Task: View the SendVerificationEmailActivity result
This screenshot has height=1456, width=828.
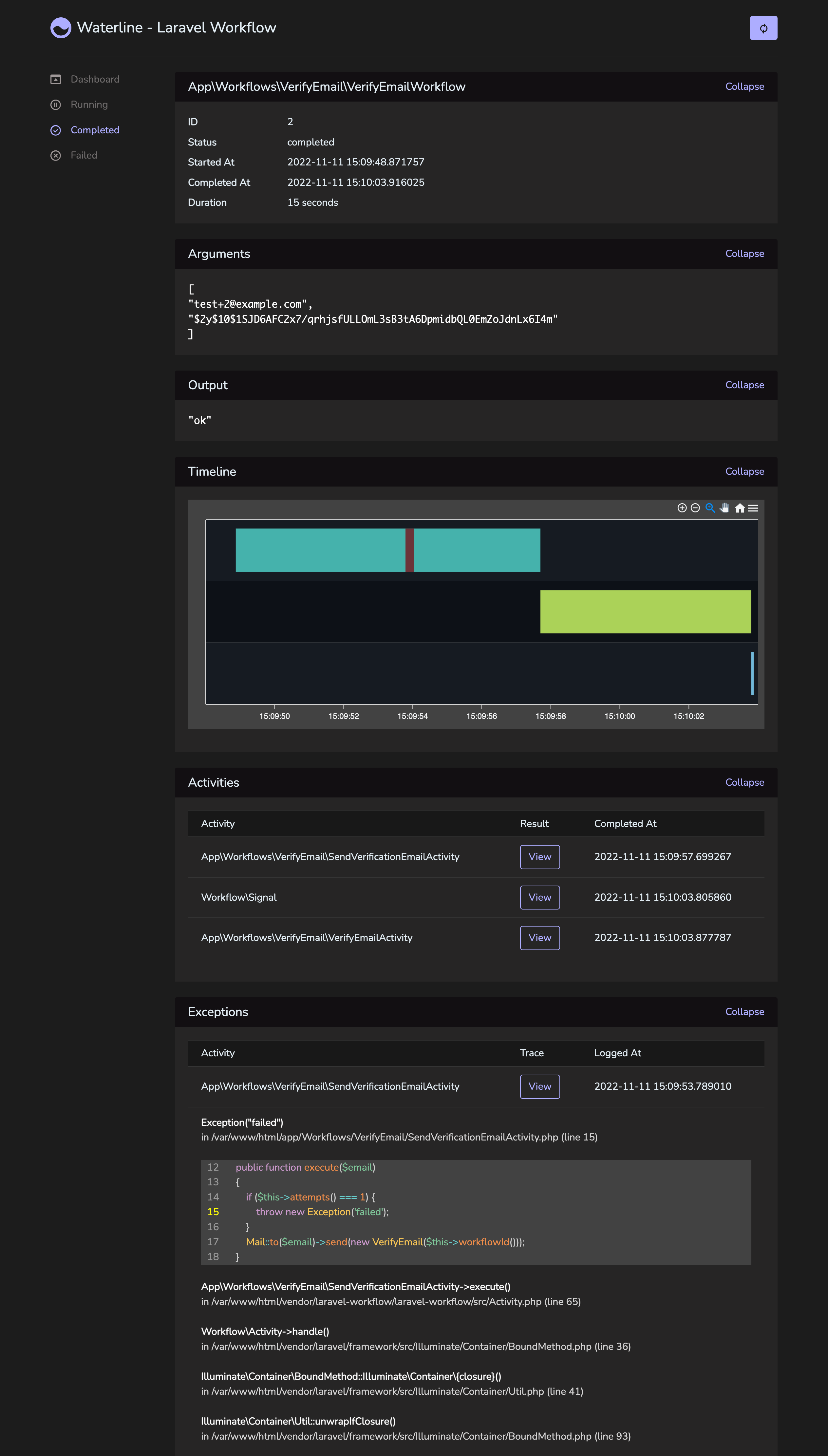Action: [x=539, y=856]
